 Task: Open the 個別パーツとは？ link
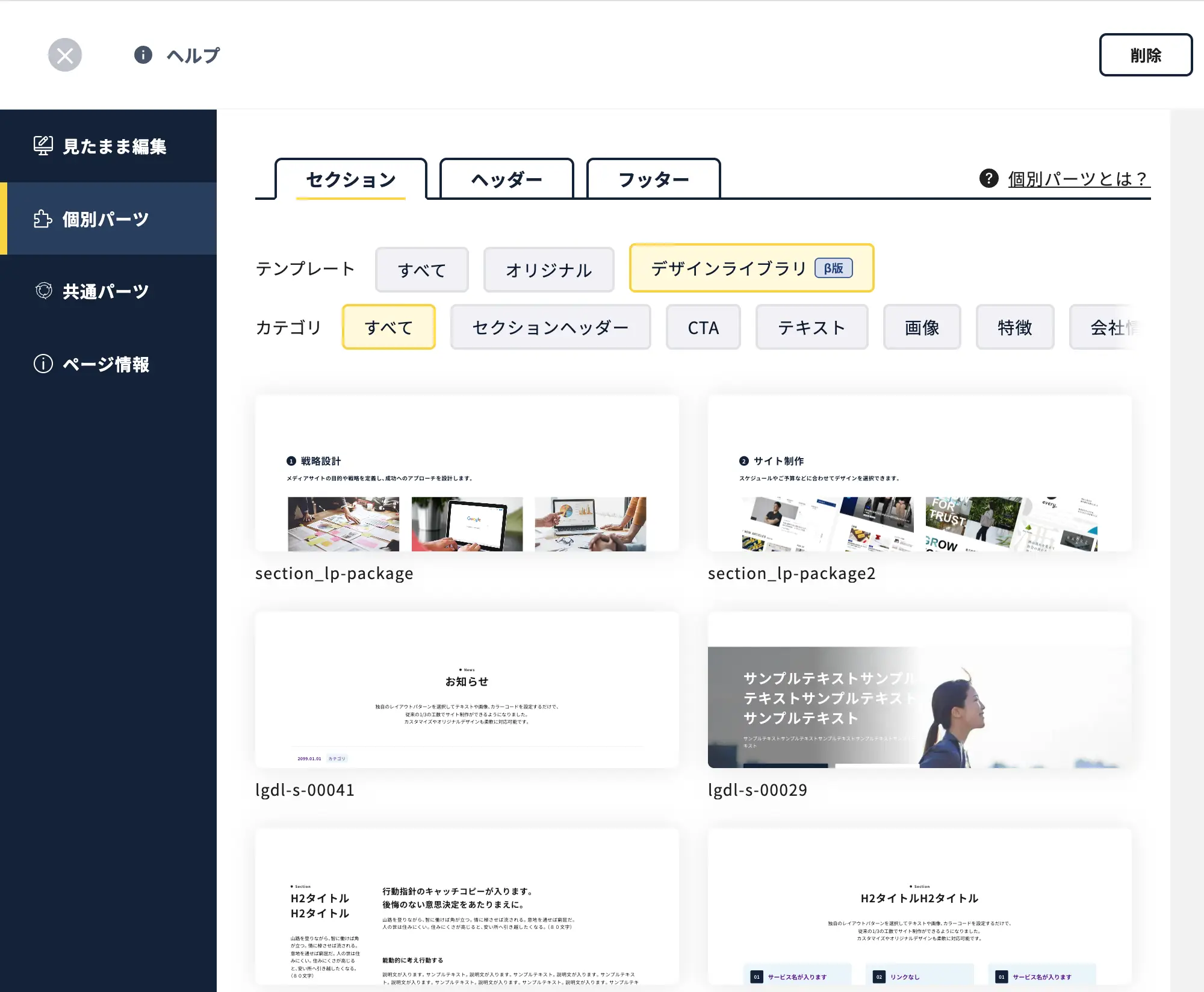[x=1078, y=179]
